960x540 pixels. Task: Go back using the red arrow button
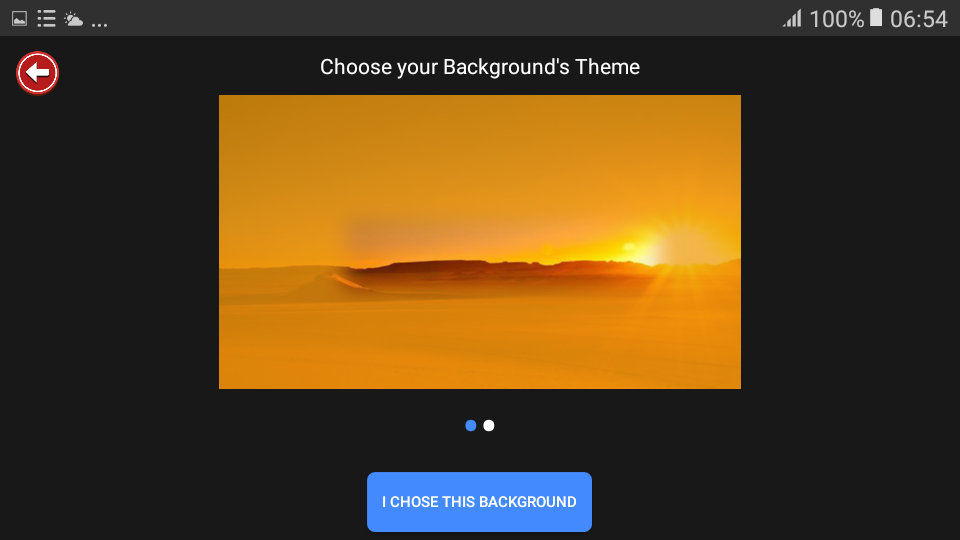click(37, 73)
